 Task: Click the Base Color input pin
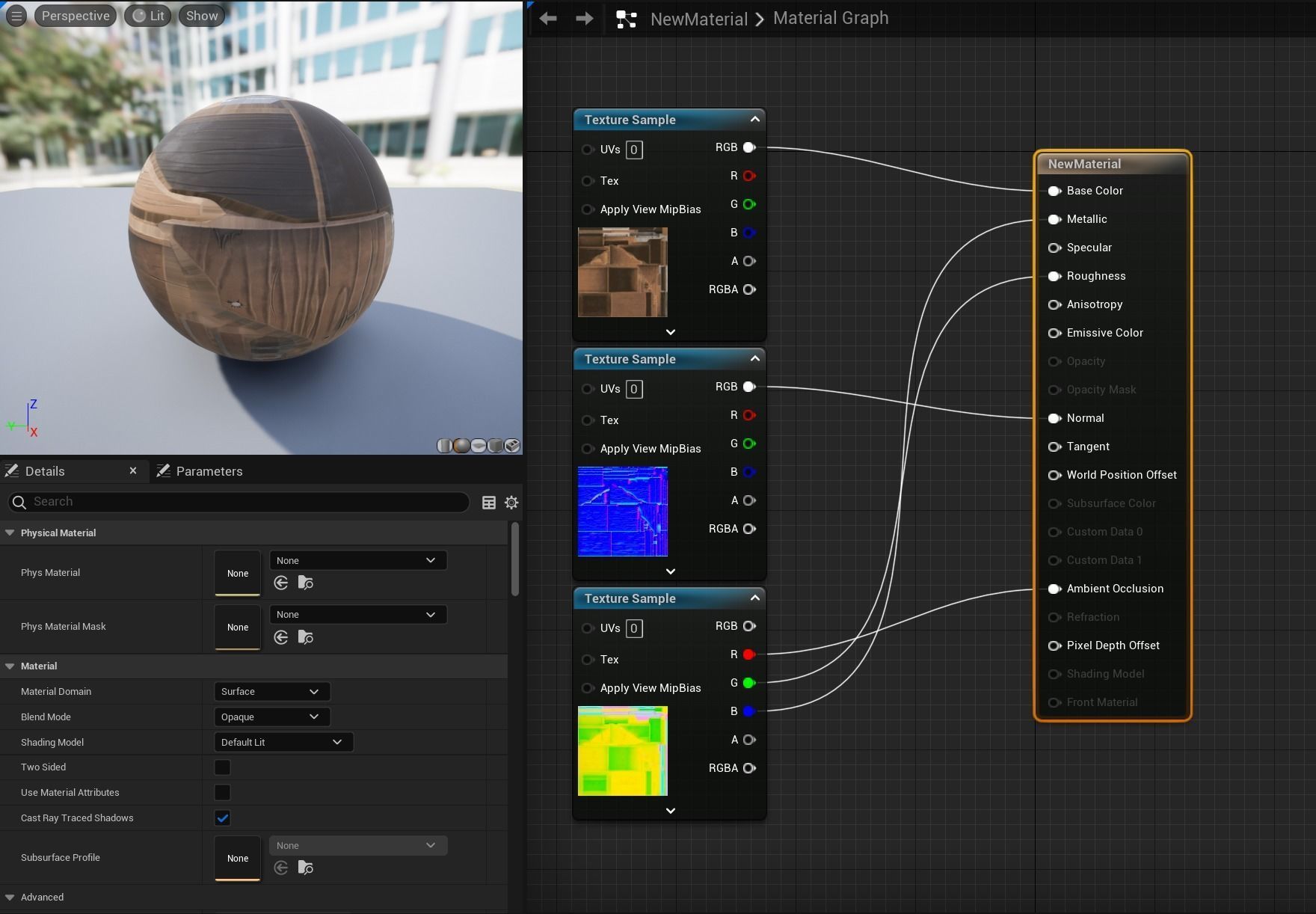coord(1054,191)
